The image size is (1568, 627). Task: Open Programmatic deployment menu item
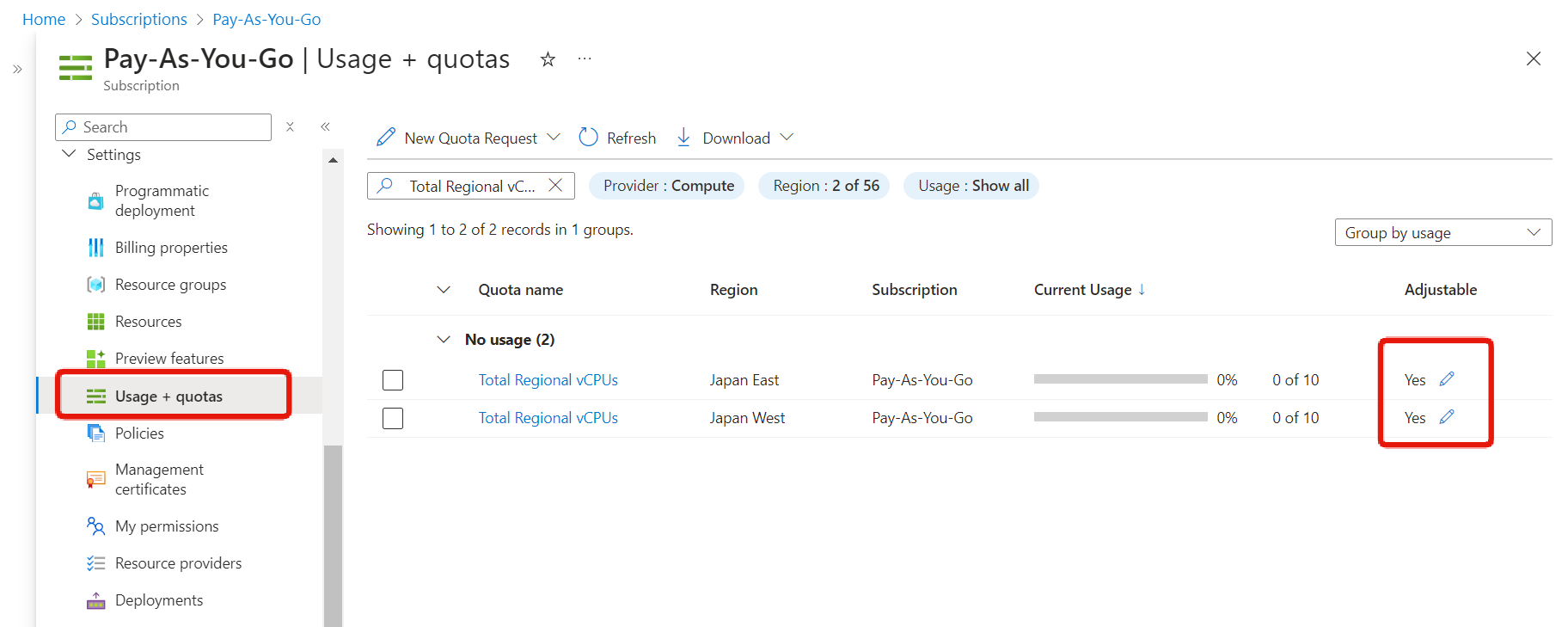pos(162,200)
